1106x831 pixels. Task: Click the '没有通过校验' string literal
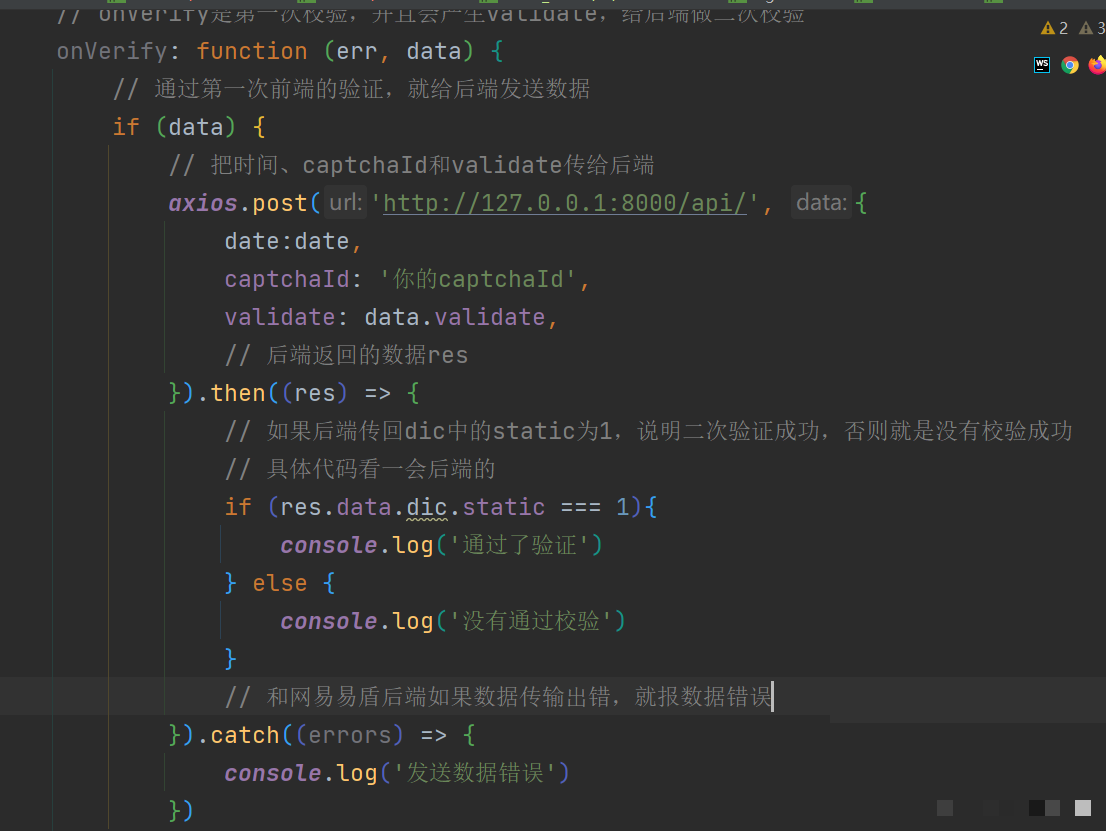tap(531, 621)
